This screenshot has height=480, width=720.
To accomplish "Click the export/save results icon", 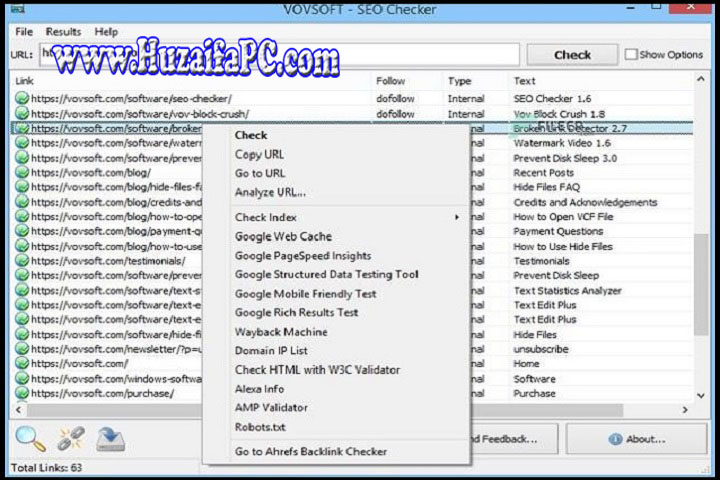I will (x=110, y=437).
